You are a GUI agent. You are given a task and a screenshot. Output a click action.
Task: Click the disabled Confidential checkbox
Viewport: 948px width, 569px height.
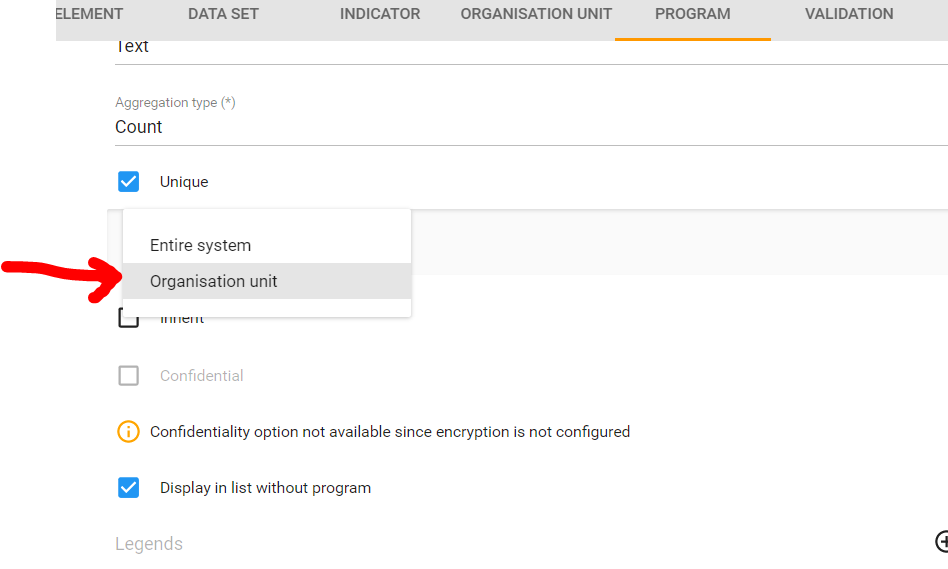pos(129,376)
